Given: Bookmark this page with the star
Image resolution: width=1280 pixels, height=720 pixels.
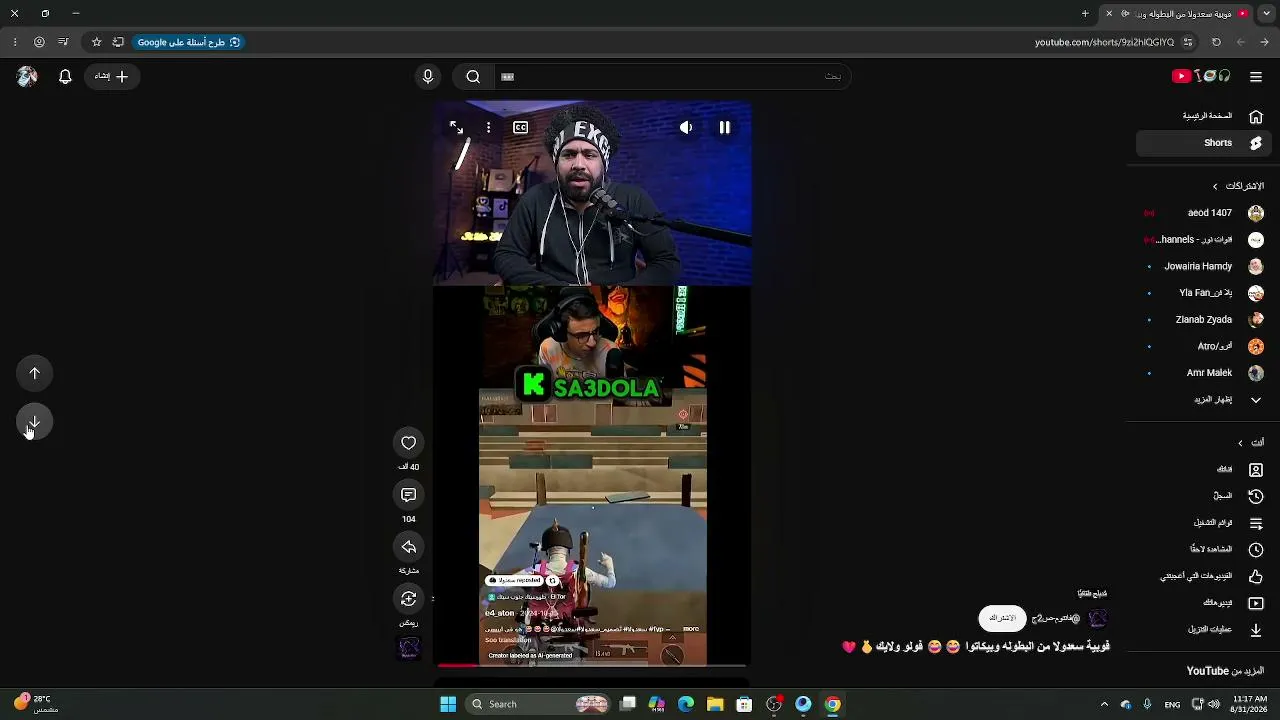Looking at the screenshot, I should (96, 42).
